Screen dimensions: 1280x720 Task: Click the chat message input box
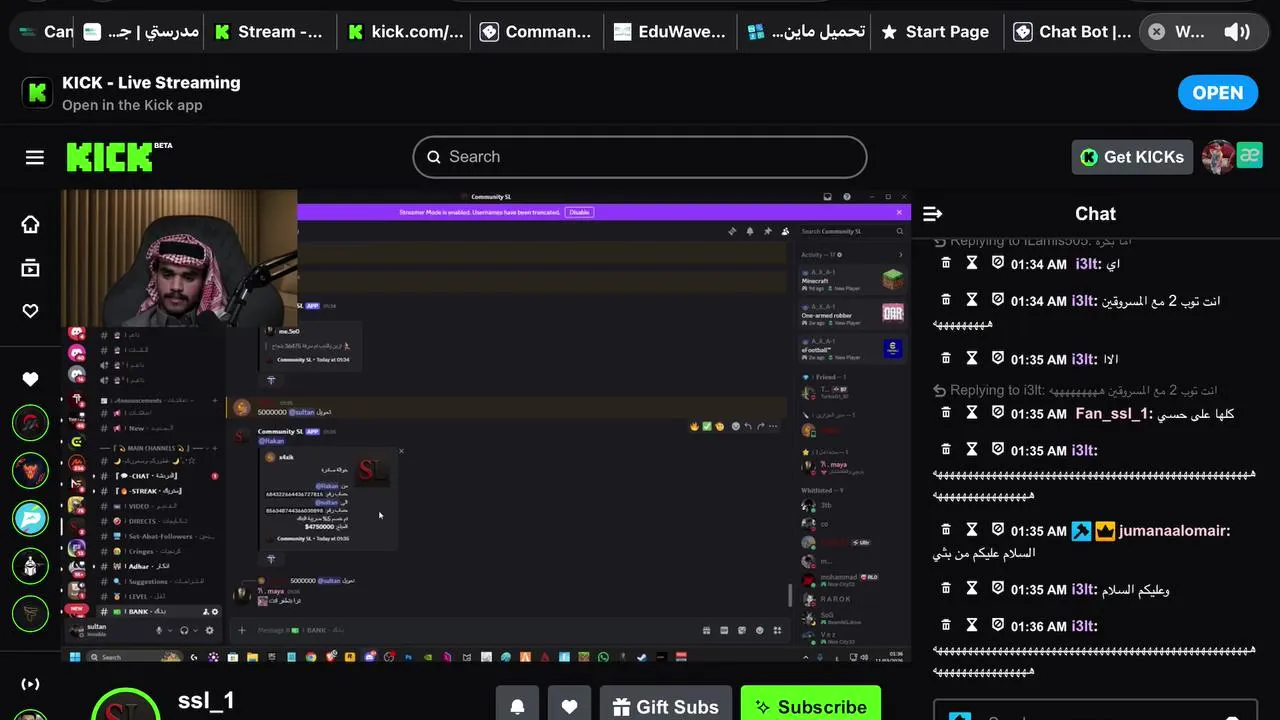(x=1095, y=710)
